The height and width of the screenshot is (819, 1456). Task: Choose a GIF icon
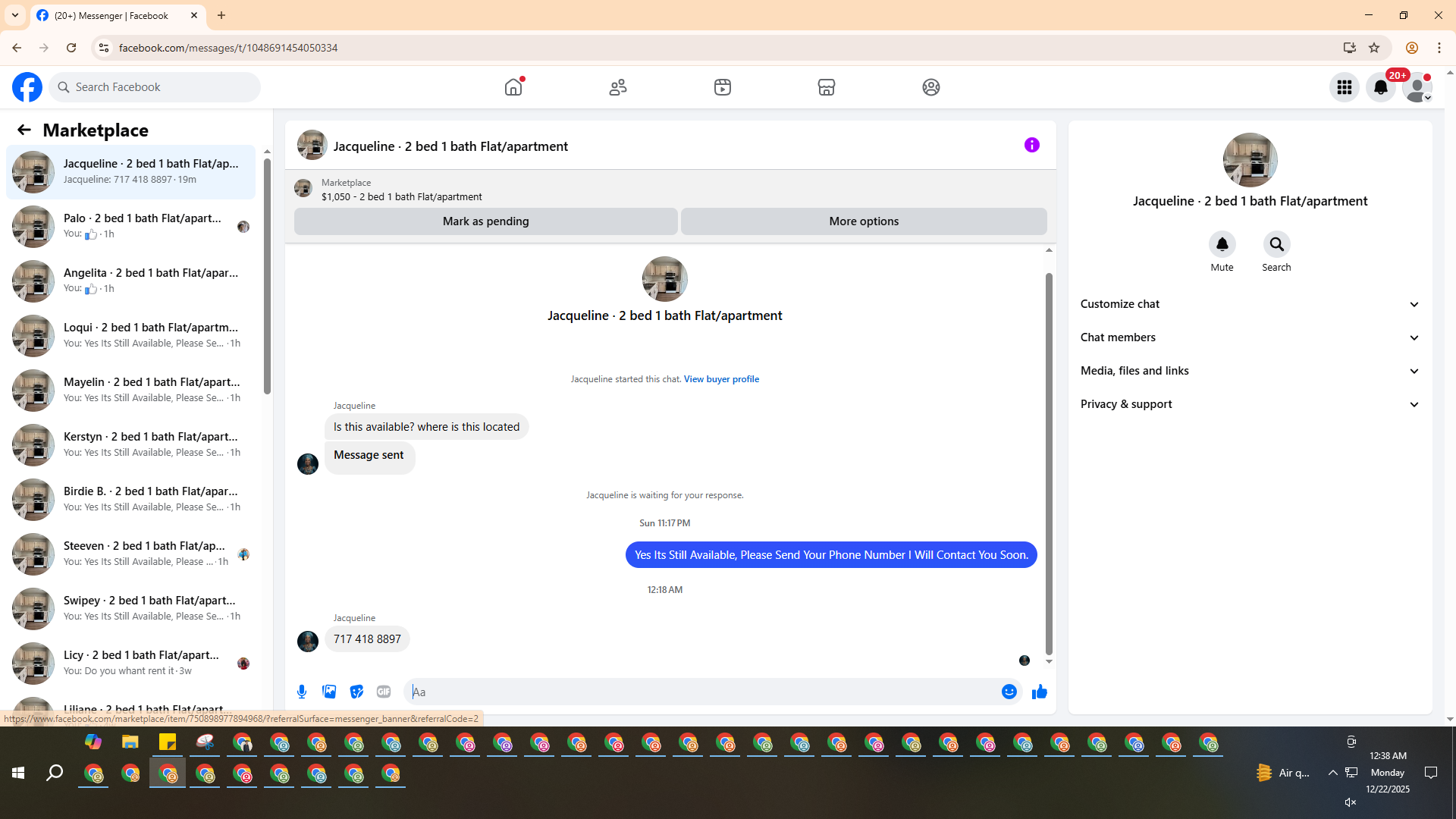pos(384,692)
